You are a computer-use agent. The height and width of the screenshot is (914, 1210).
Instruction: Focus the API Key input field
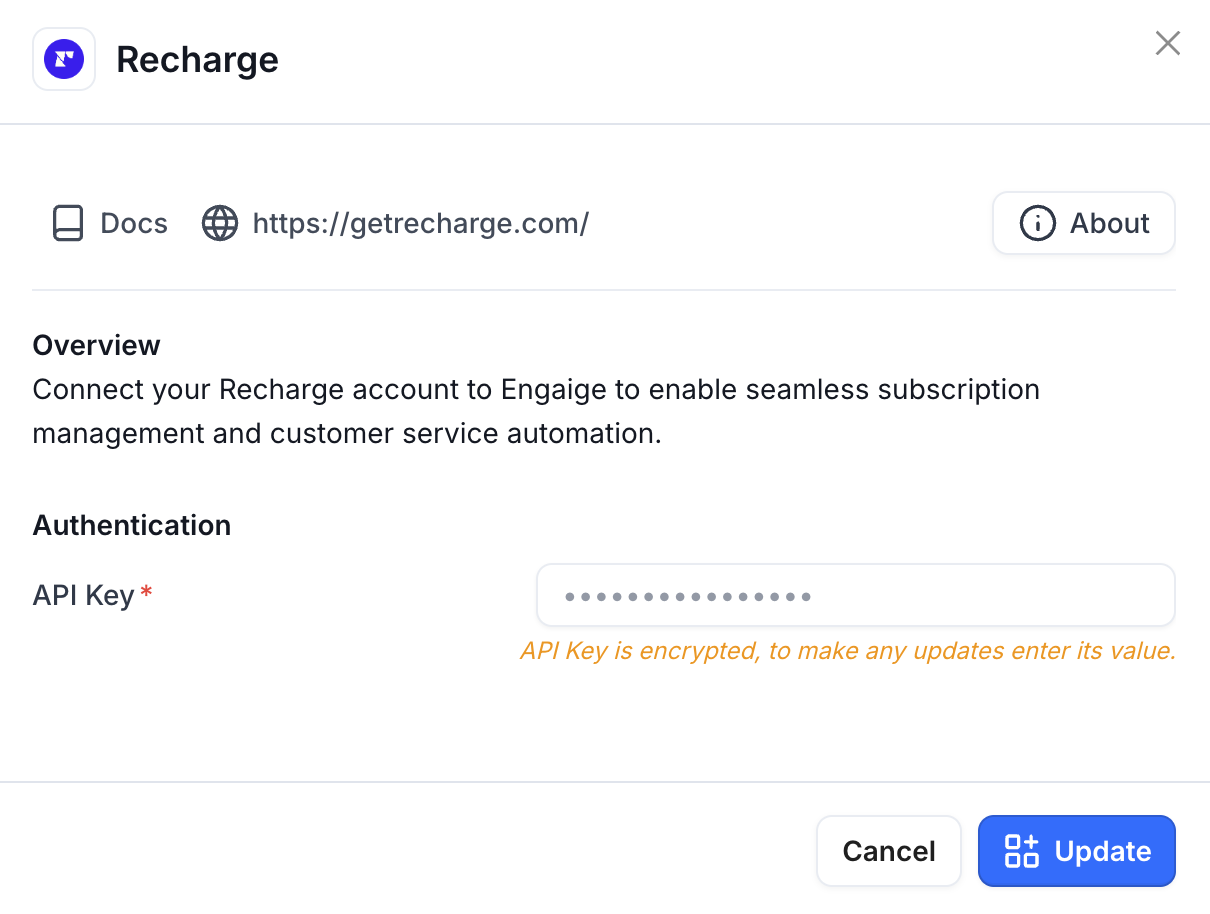point(856,596)
